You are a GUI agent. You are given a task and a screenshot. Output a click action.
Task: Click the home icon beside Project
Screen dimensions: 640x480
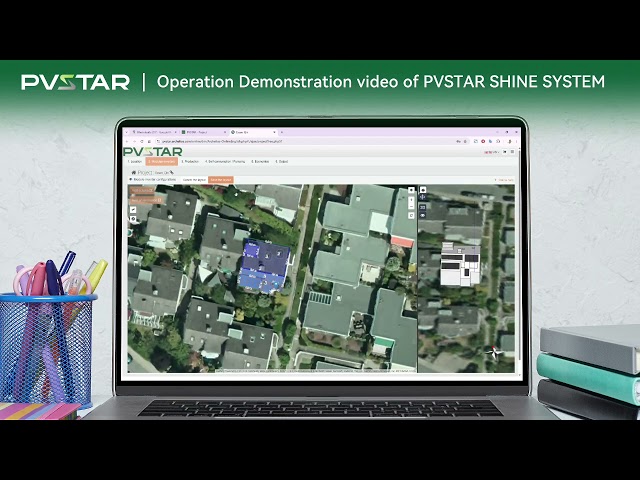click(x=133, y=173)
